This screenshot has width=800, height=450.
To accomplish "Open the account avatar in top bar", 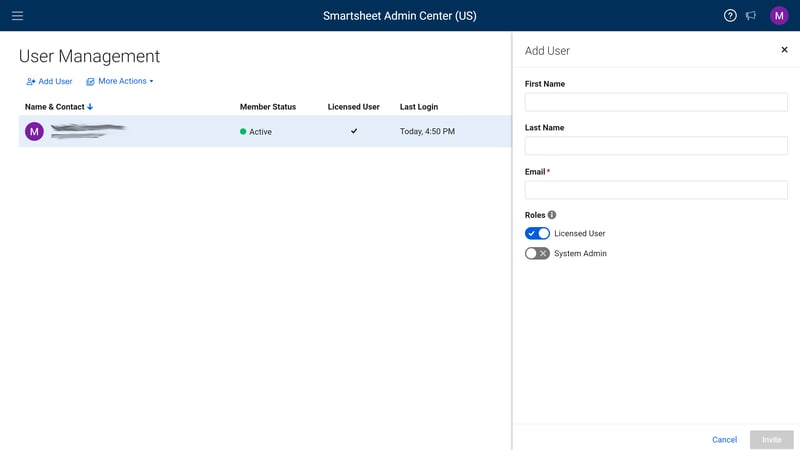I will point(779,16).
